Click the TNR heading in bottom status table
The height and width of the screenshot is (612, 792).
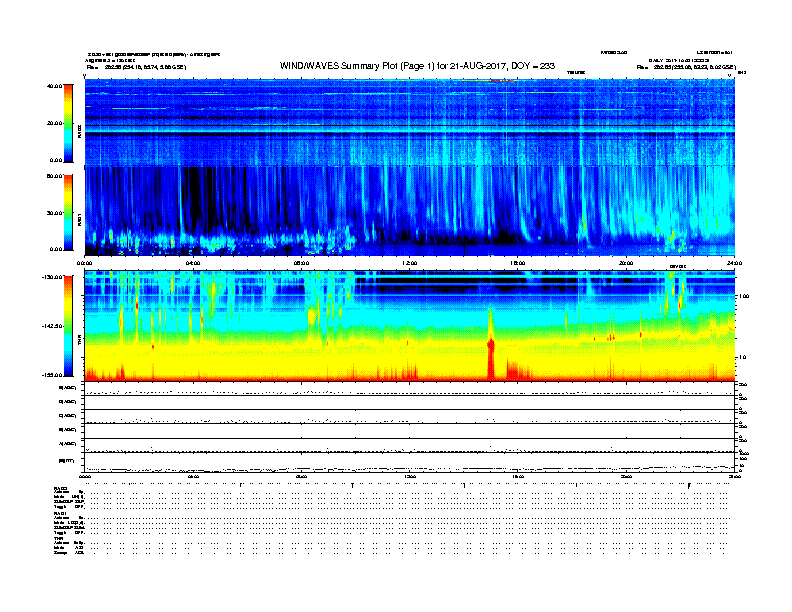tap(58, 538)
